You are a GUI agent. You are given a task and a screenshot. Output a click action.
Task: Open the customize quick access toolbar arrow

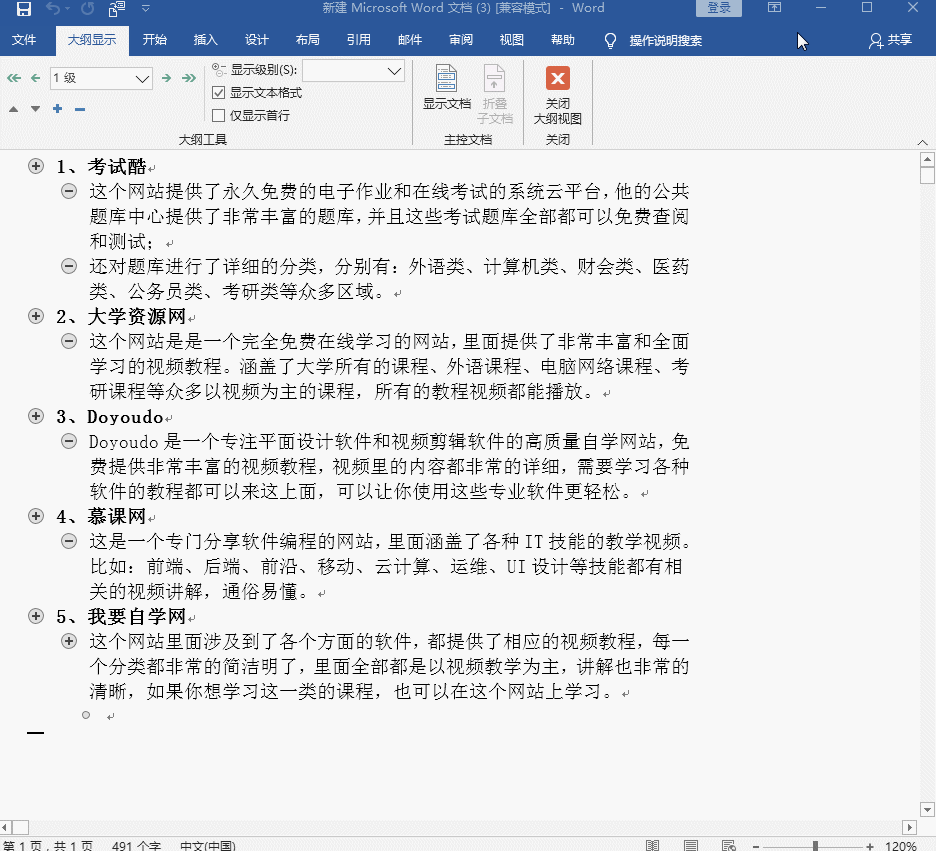pyautogui.click(x=146, y=8)
